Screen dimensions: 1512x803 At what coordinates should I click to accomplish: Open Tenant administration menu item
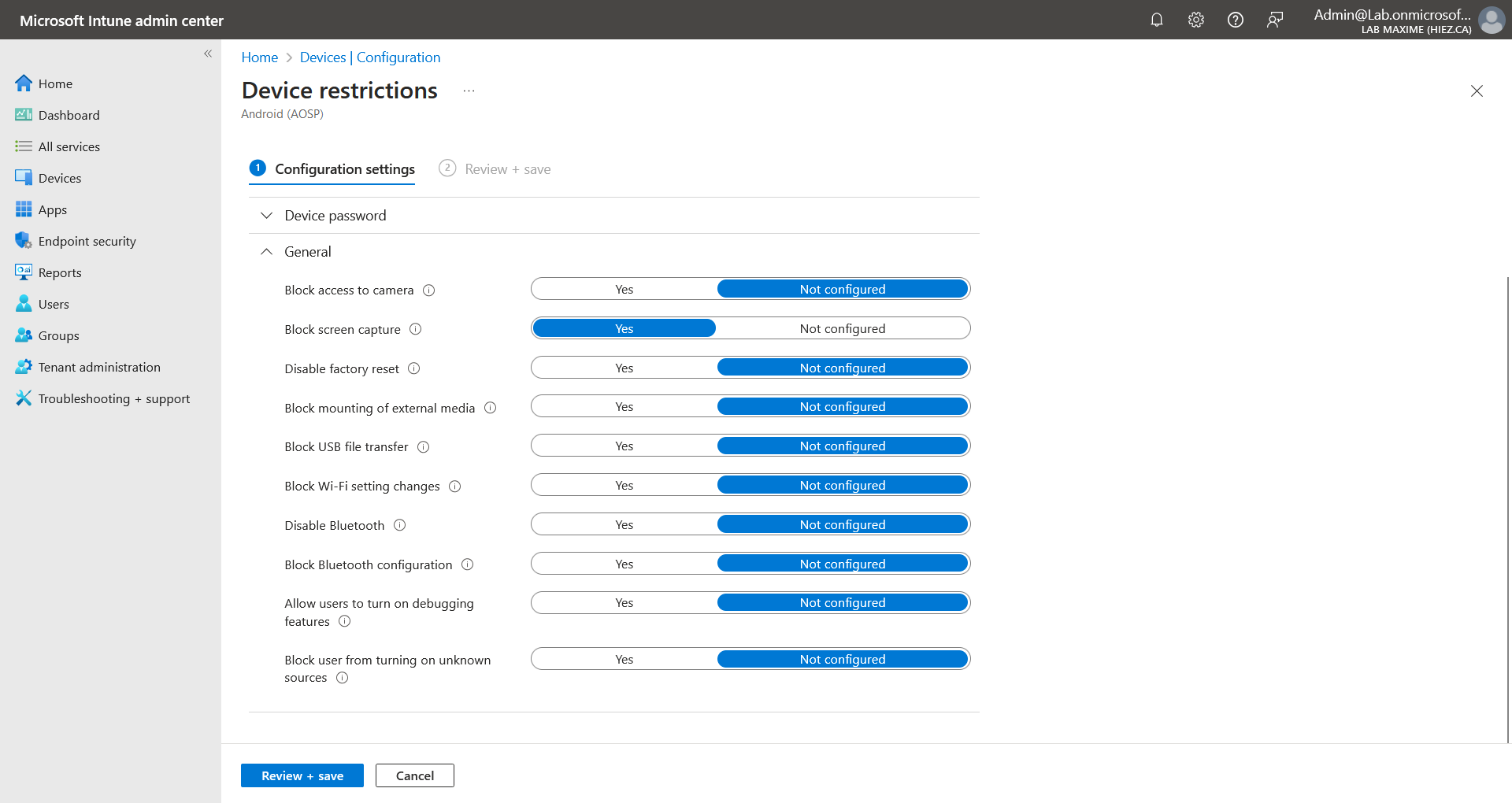pos(99,367)
